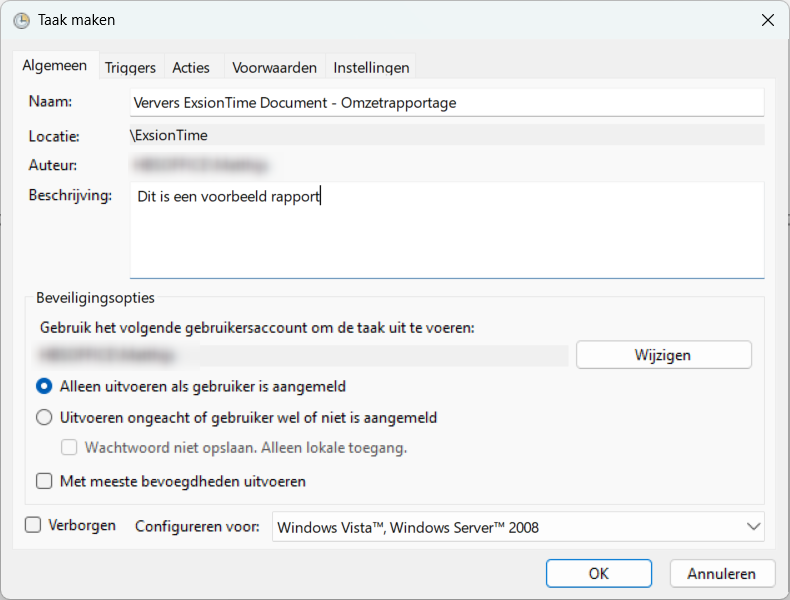Click into the Naam text field
The width and height of the screenshot is (790, 600).
(x=446, y=102)
